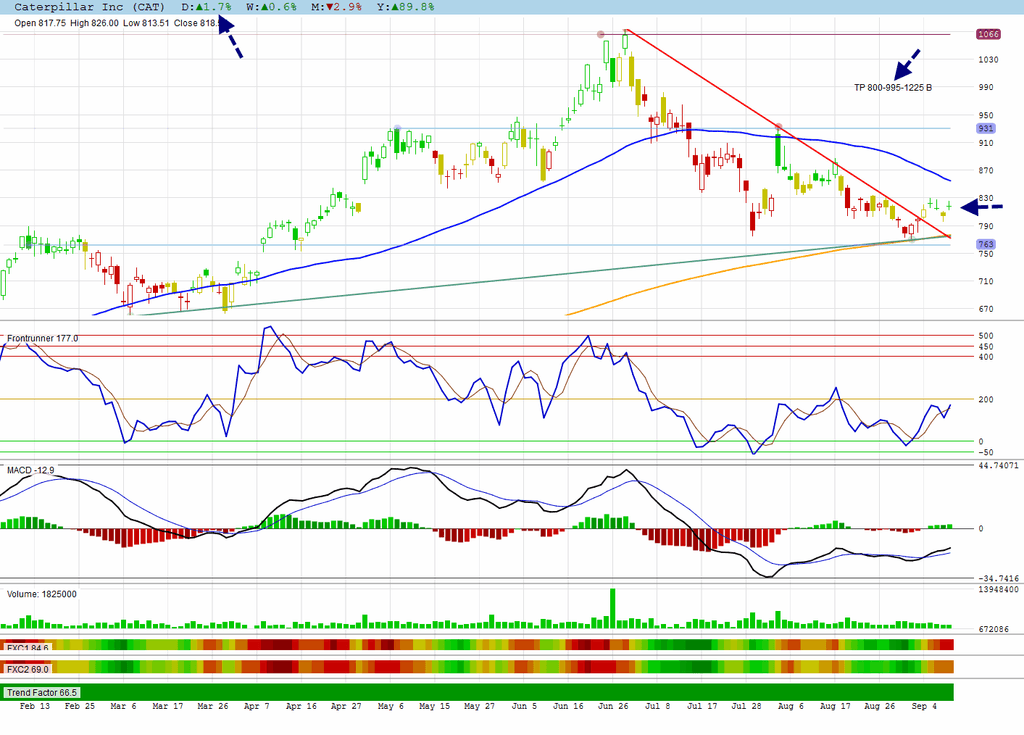
Task: Click the Caterpillar Inc (CAT) title
Action: 89,7
